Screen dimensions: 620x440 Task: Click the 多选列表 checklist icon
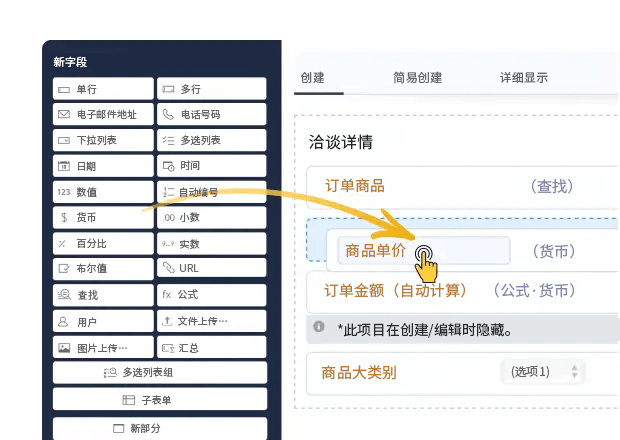pos(168,140)
